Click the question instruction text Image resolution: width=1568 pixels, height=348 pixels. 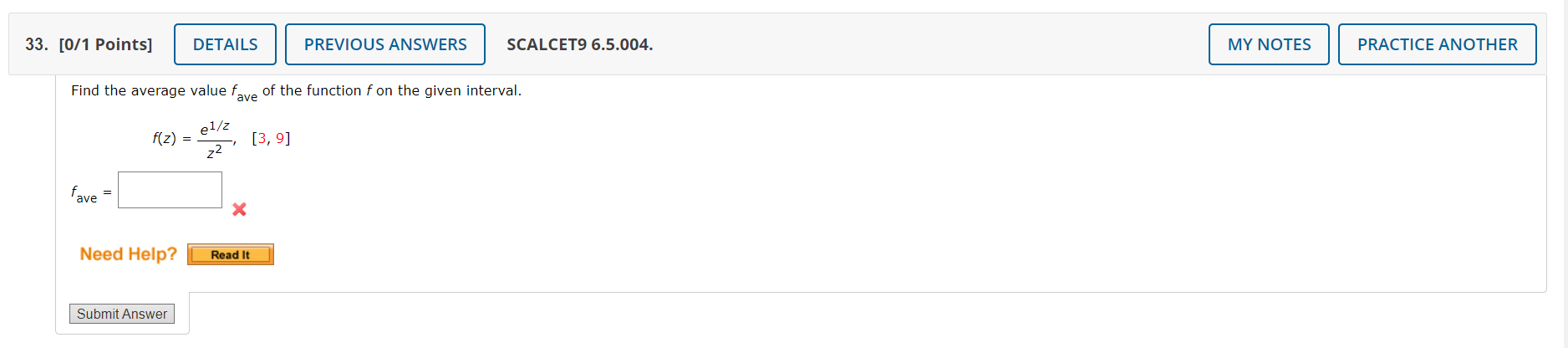point(296,91)
